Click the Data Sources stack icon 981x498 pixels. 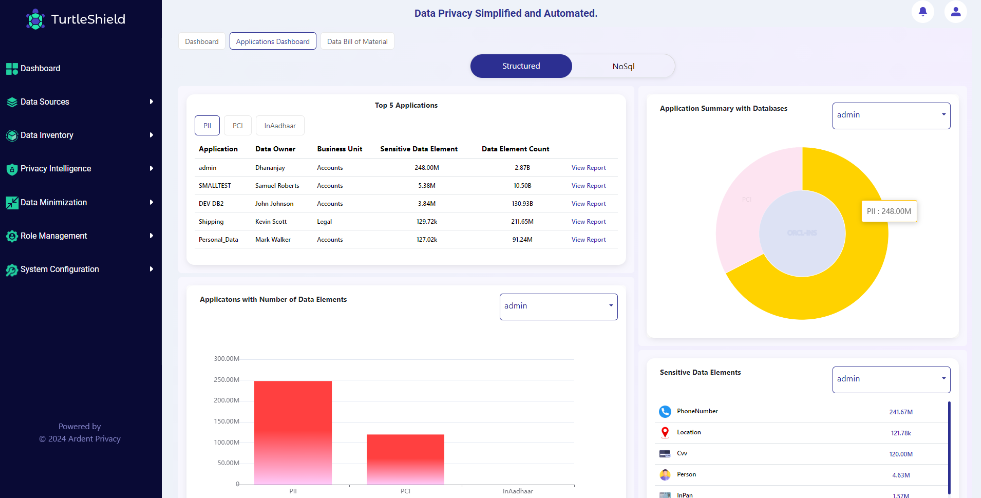coord(12,102)
